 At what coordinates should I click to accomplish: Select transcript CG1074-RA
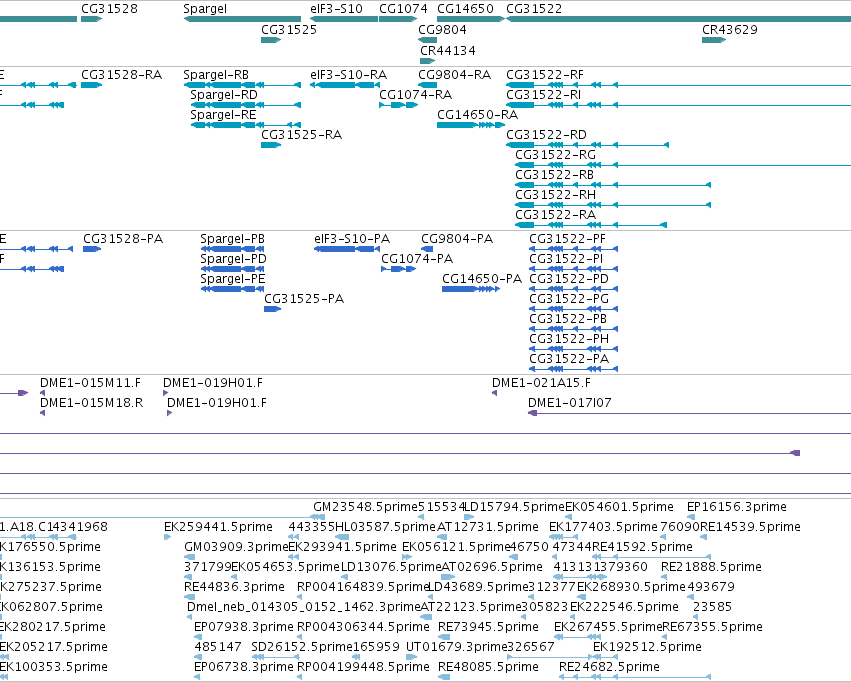398,105
